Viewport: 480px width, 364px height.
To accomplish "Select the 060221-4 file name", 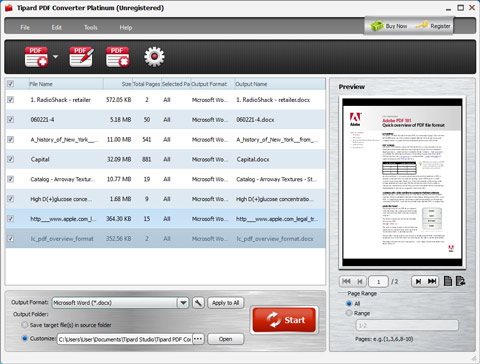I will [42, 119].
